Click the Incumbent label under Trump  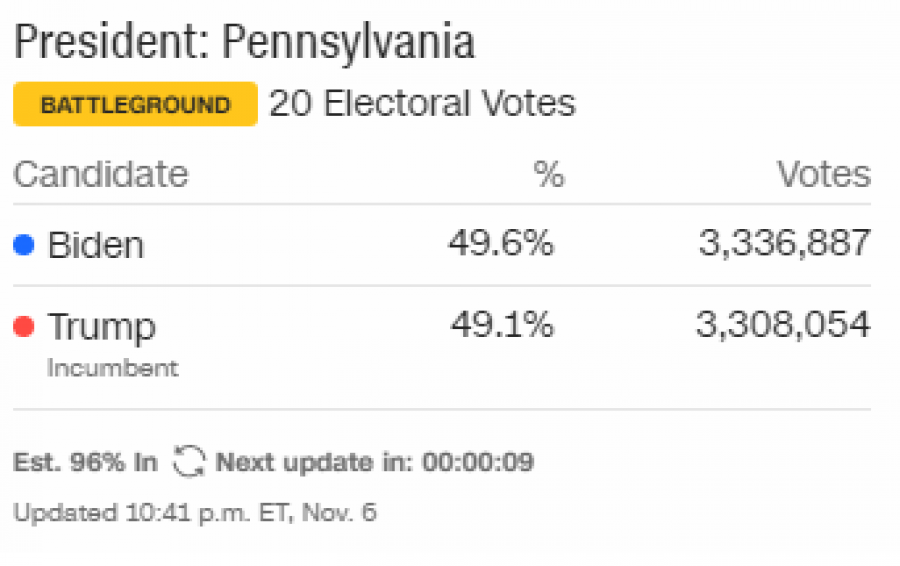[112, 368]
